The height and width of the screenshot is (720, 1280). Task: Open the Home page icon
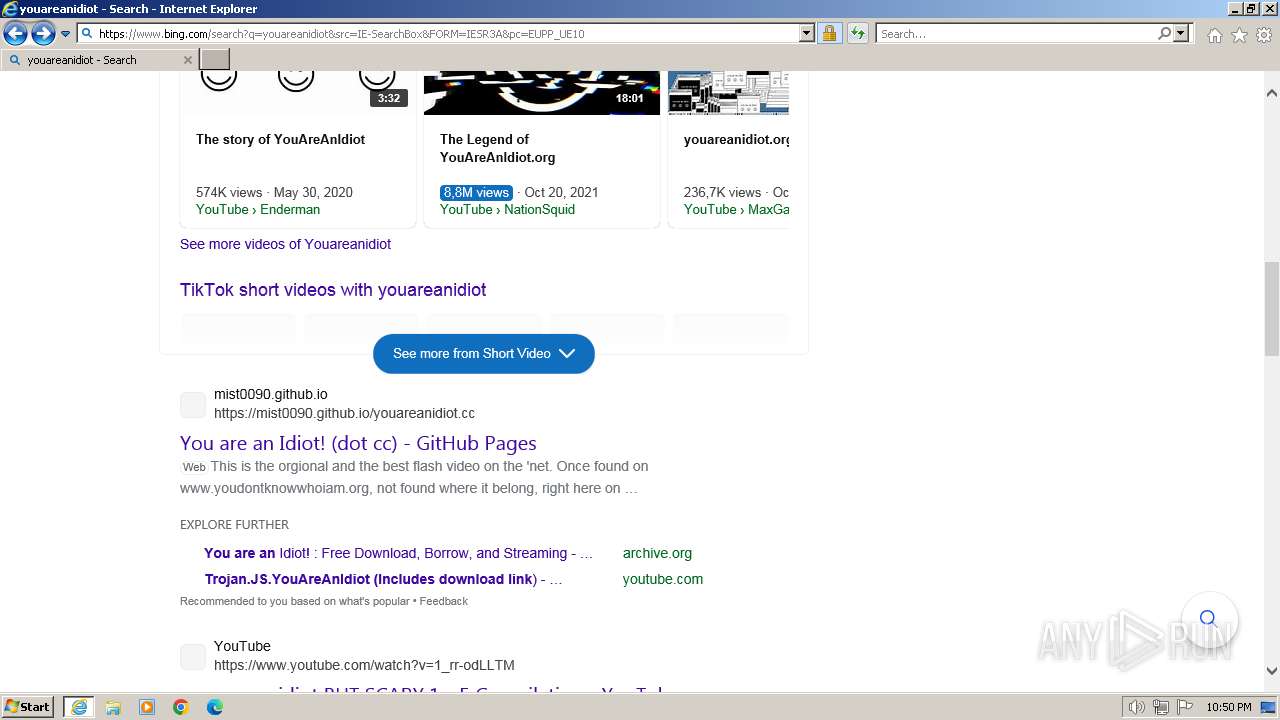point(1214,35)
